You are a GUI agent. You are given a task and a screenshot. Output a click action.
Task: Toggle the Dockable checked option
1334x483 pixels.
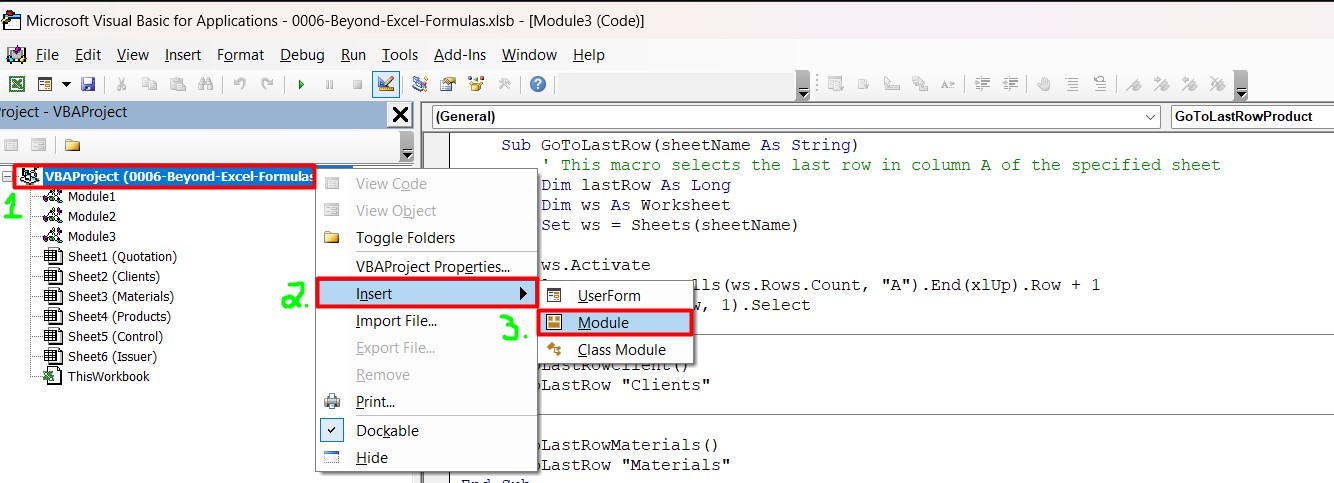(x=427, y=431)
